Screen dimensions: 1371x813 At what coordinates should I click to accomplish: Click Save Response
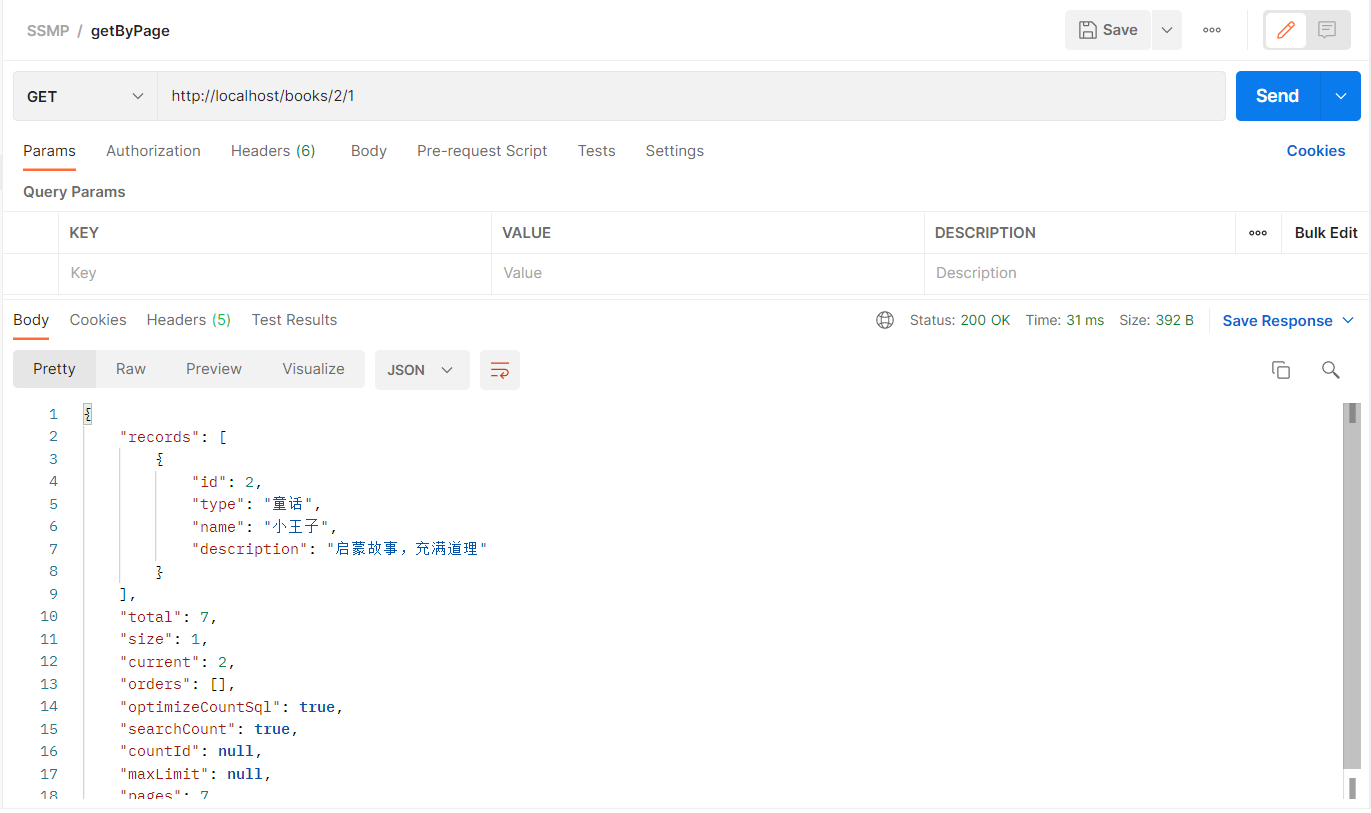1277,321
